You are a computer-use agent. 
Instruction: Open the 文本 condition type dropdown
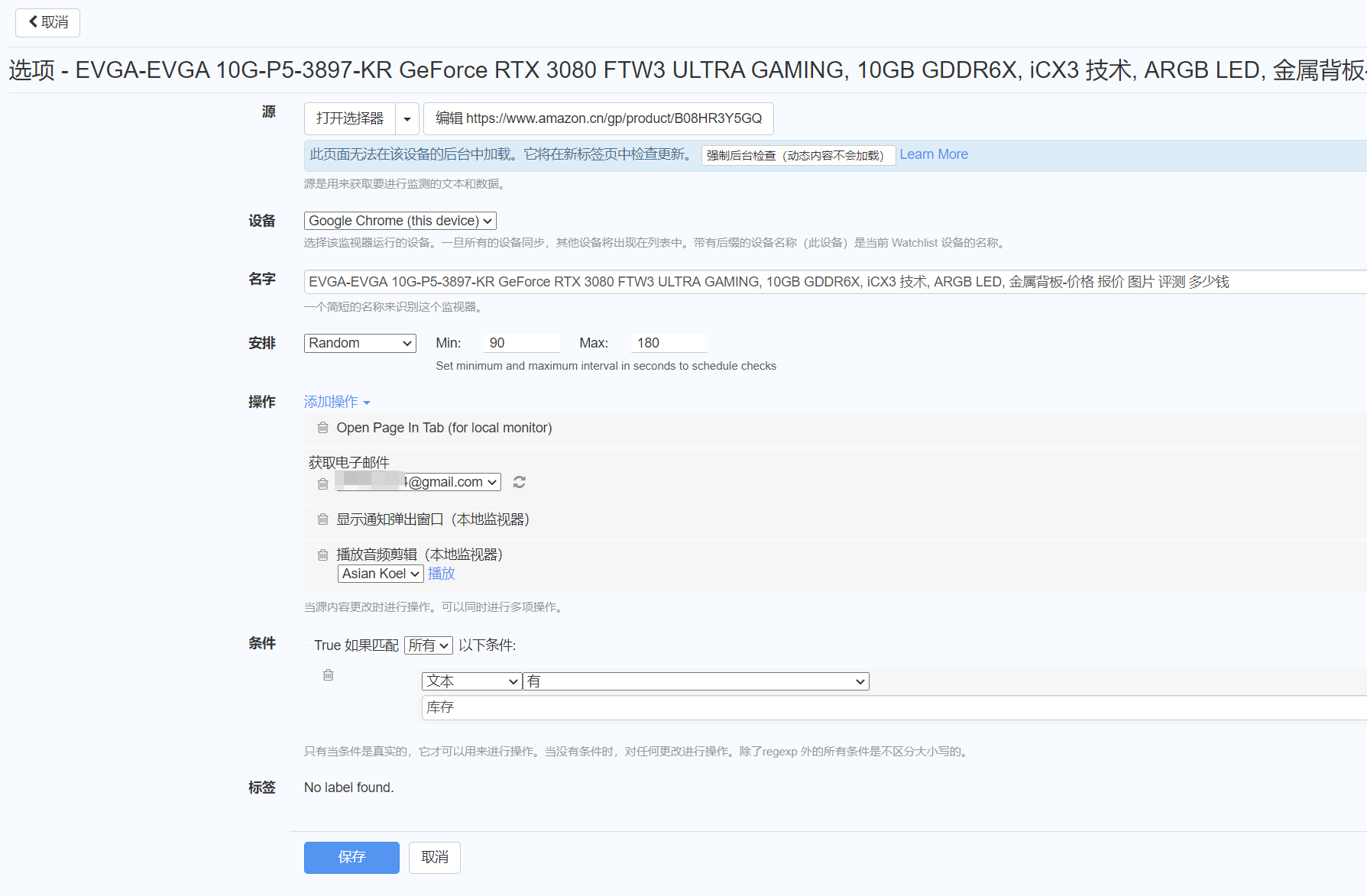point(471,681)
